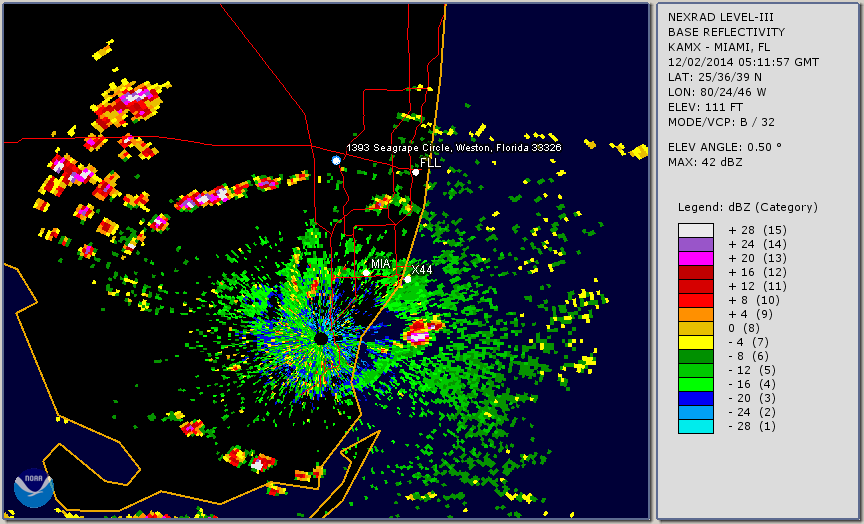
Task: Click the 'BASE REFLECTIVITY' product text
Action: point(726,32)
